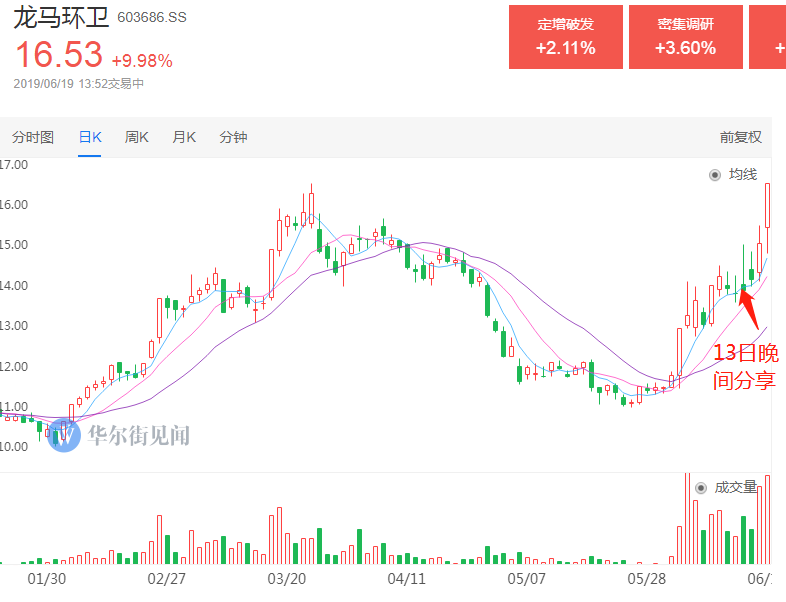Open the 密集调研 +3.60% tag
Viewport: 786px width, 602px height.
click(686, 37)
